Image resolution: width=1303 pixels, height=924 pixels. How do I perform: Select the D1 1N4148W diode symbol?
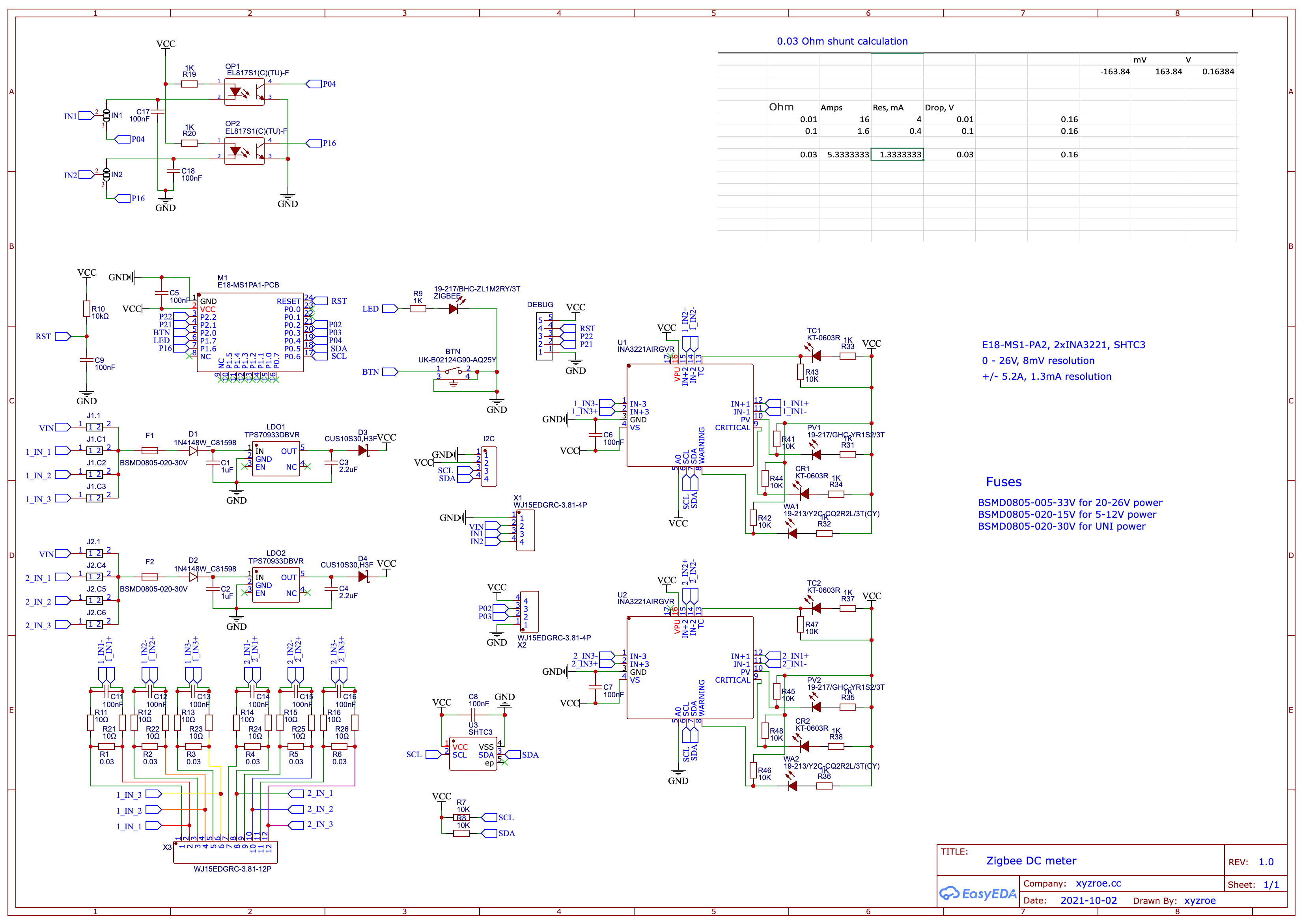click(x=193, y=451)
